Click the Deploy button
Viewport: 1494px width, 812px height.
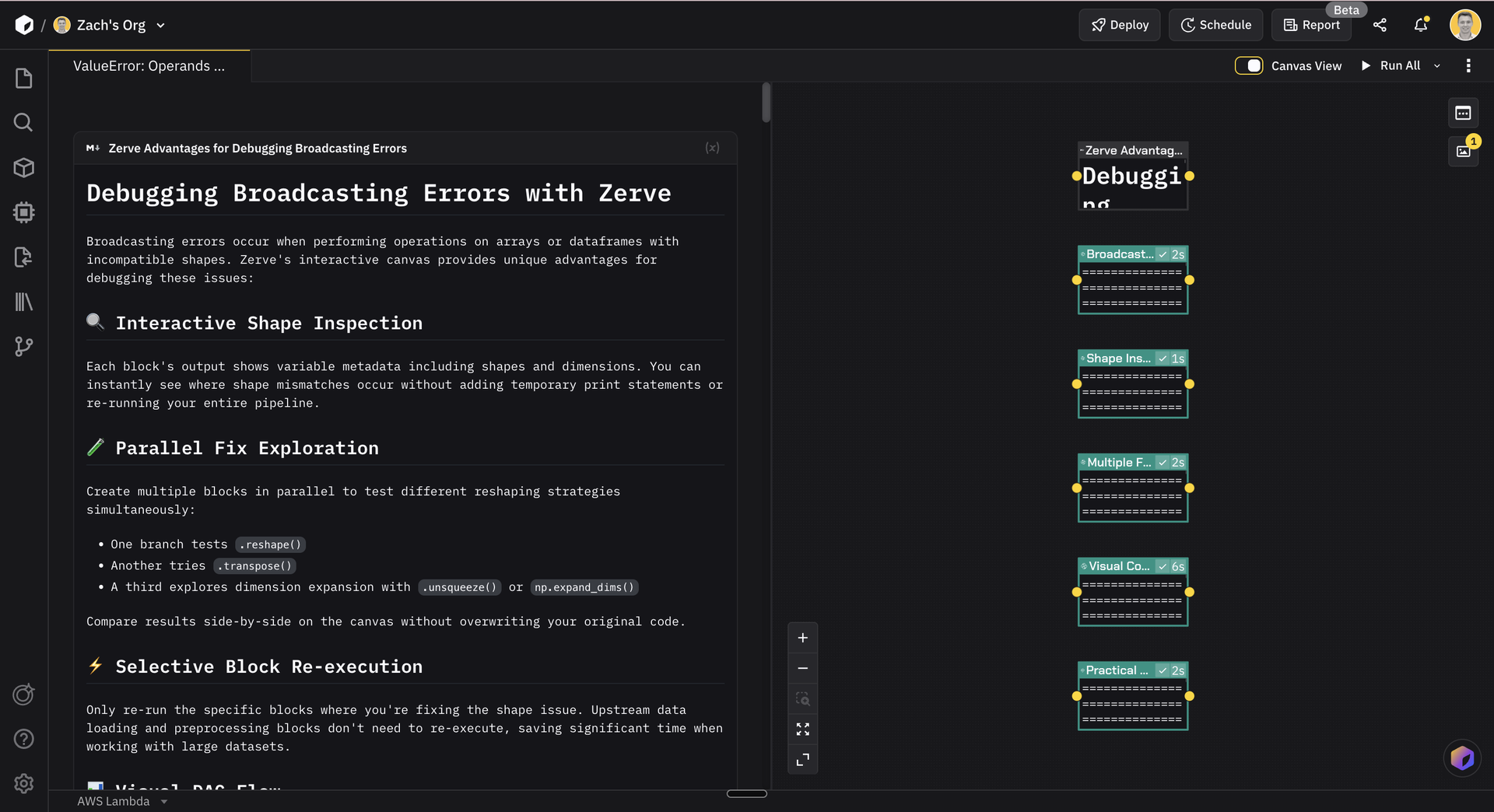pos(1119,24)
